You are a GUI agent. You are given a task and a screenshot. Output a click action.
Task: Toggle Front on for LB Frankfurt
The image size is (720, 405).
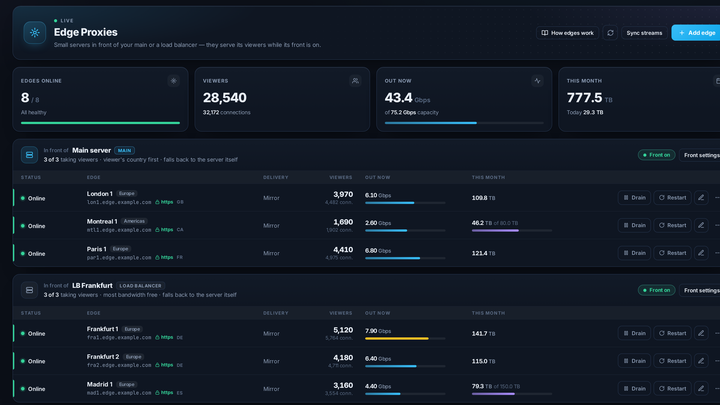[656, 290]
